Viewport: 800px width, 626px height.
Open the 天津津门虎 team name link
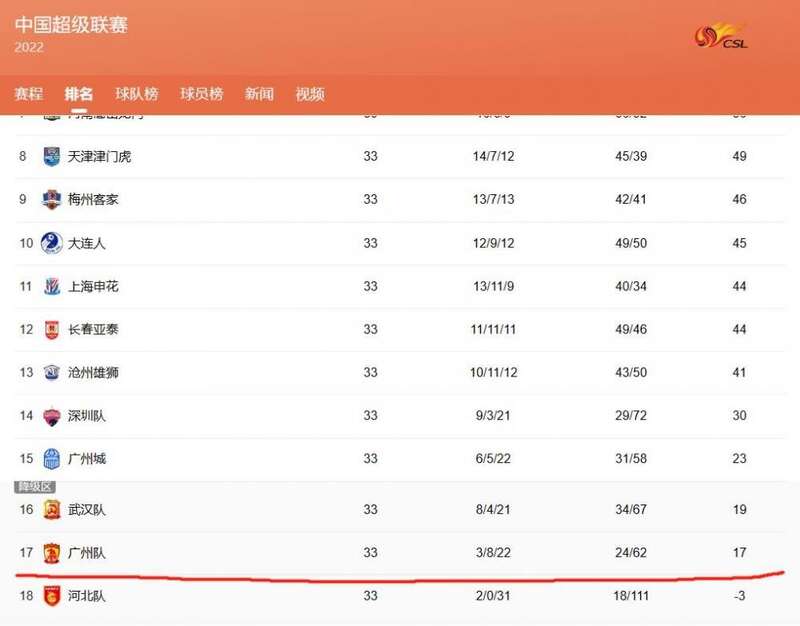tap(99, 157)
